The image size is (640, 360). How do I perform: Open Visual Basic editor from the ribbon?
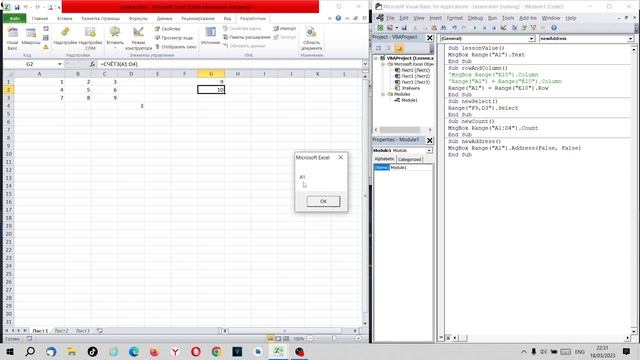point(12,38)
